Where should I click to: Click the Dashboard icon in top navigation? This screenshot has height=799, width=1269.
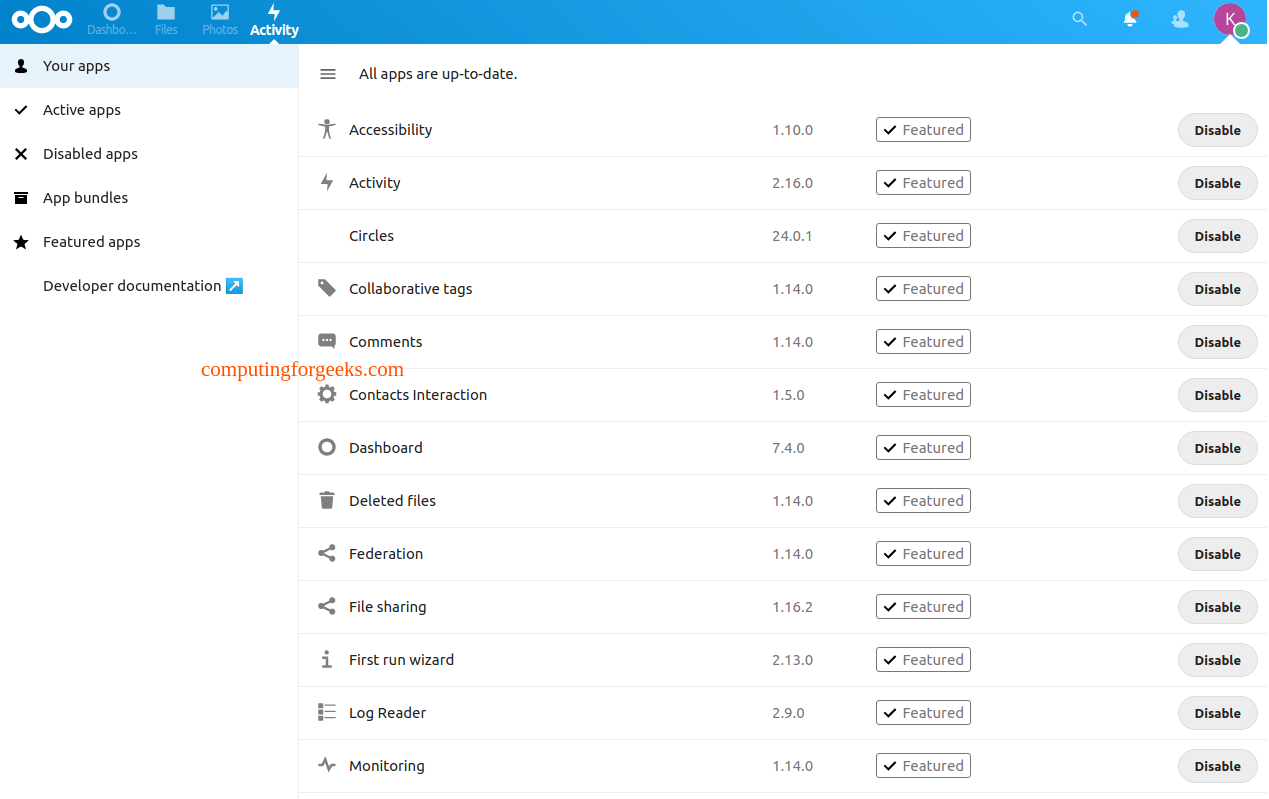(112, 19)
